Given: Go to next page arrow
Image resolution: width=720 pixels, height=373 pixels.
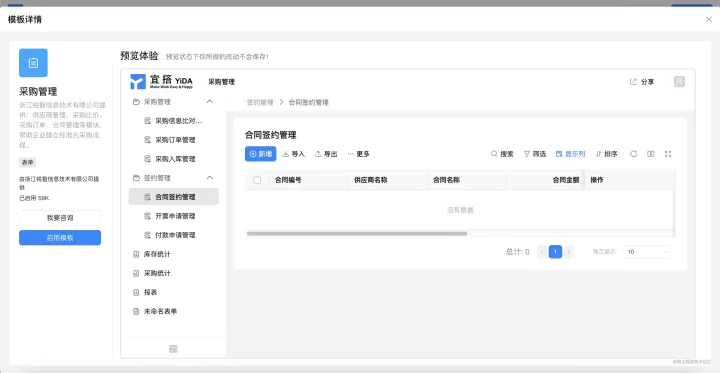Looking at the screenshot, I should 569,252.
